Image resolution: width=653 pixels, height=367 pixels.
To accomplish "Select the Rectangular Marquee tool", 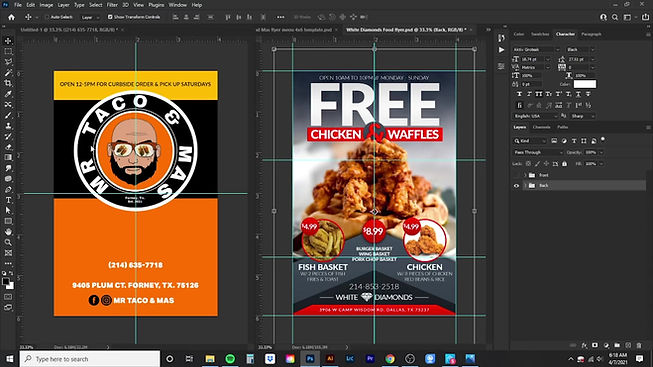I will pyautogui.click(x=8, y=52).
